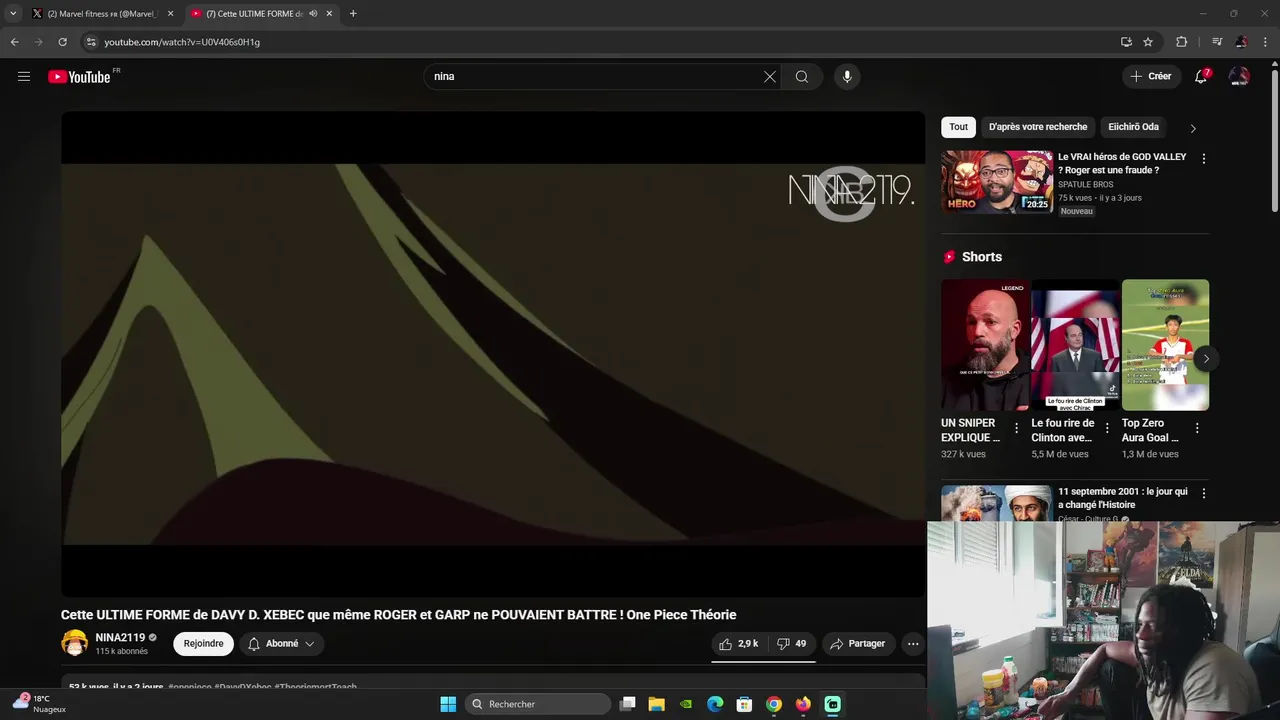This screenshot has width=1280, height=720.
Task: Go back in browser history
Action: point(14,42)
